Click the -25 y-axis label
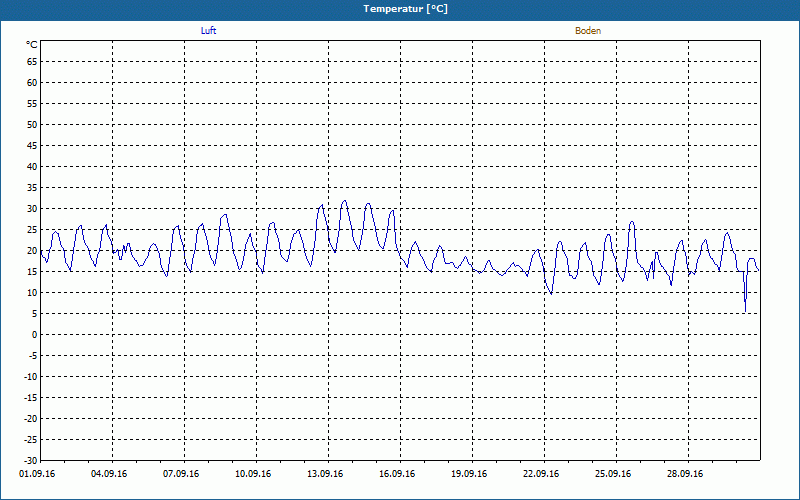Screen dimensions: 800x500 click(31, 440)
